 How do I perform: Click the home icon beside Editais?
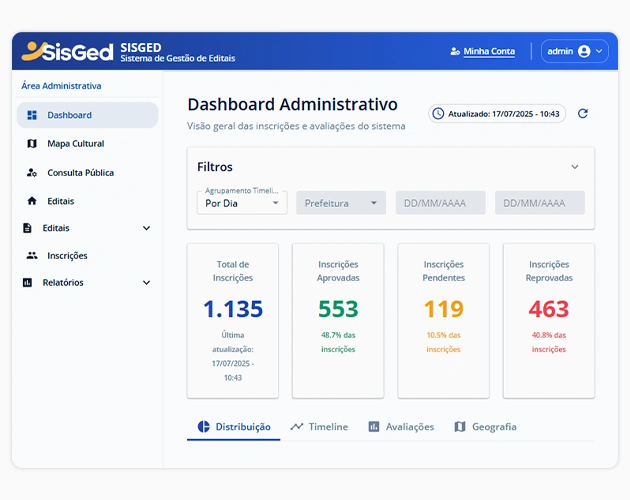[32, 201]
